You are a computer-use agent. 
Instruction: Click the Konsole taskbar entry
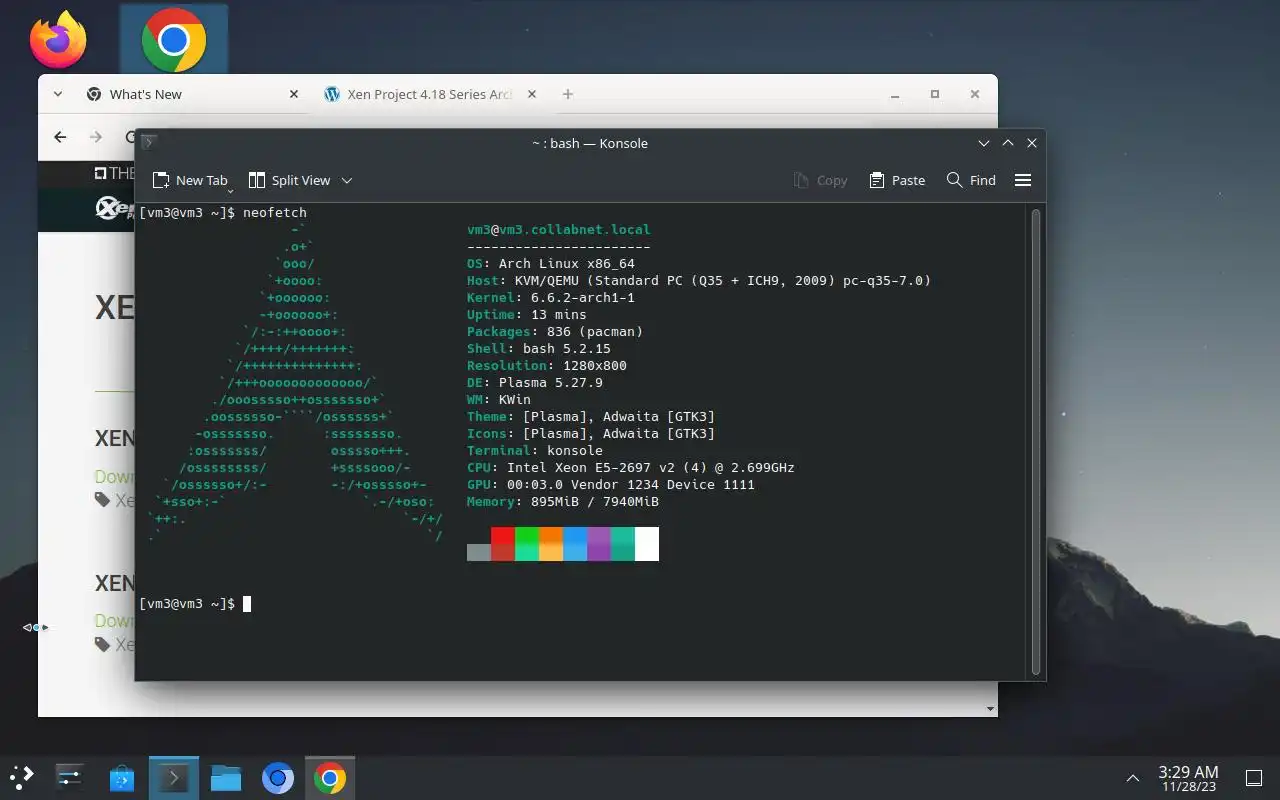click(174, 778)
